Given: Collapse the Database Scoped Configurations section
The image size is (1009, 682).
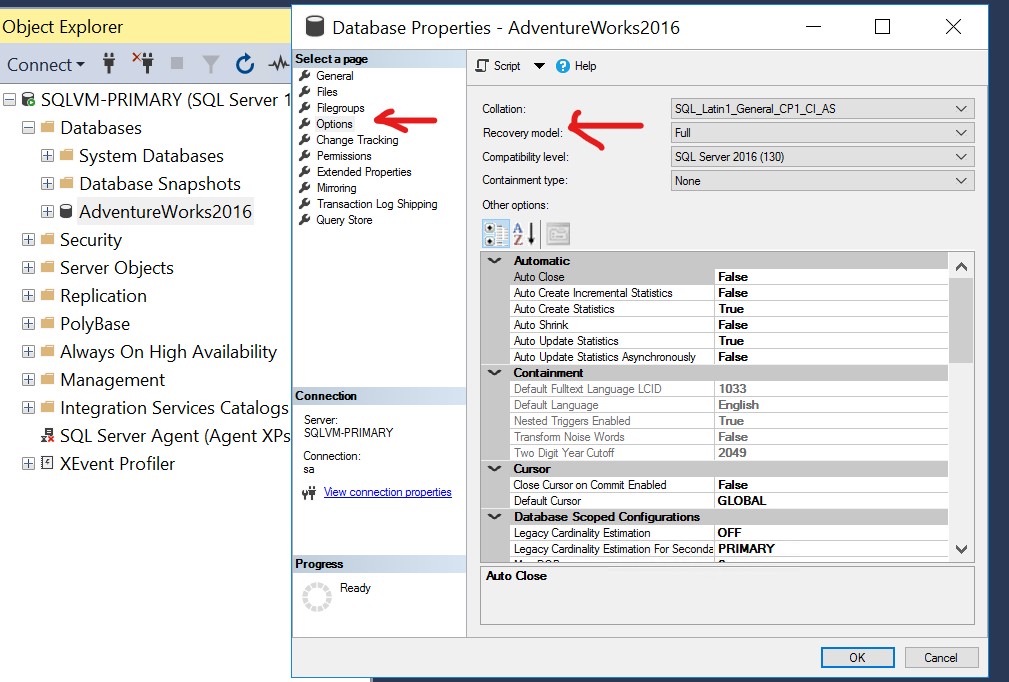Looking at the screenshot, I should (495, 517).
